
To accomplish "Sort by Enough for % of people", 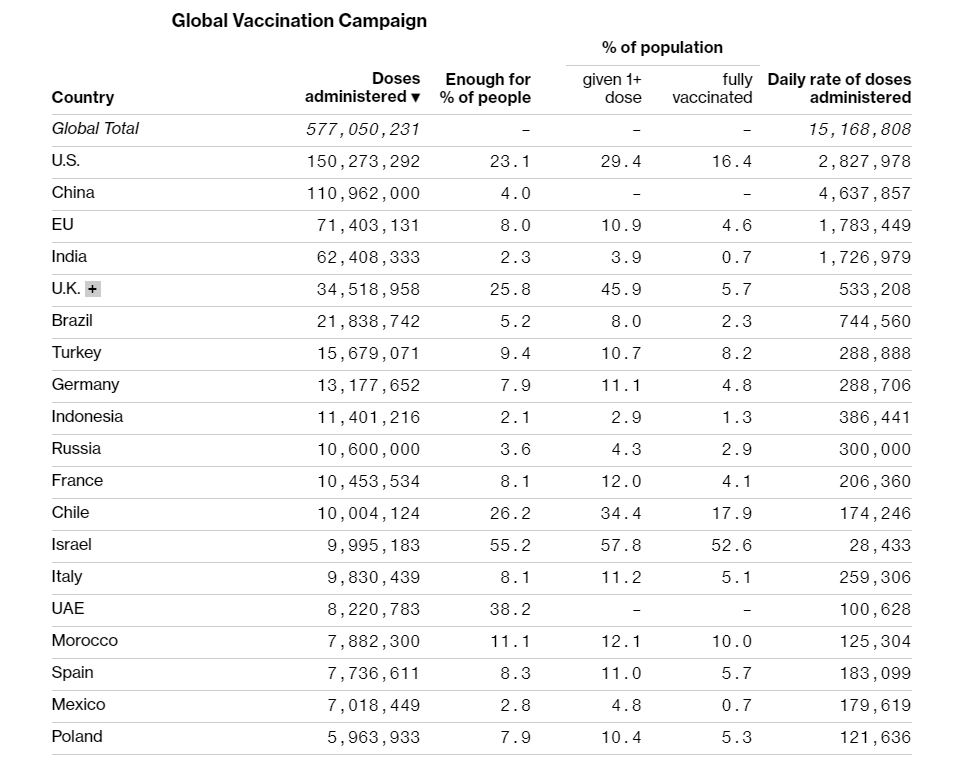I will pos(485,88).
